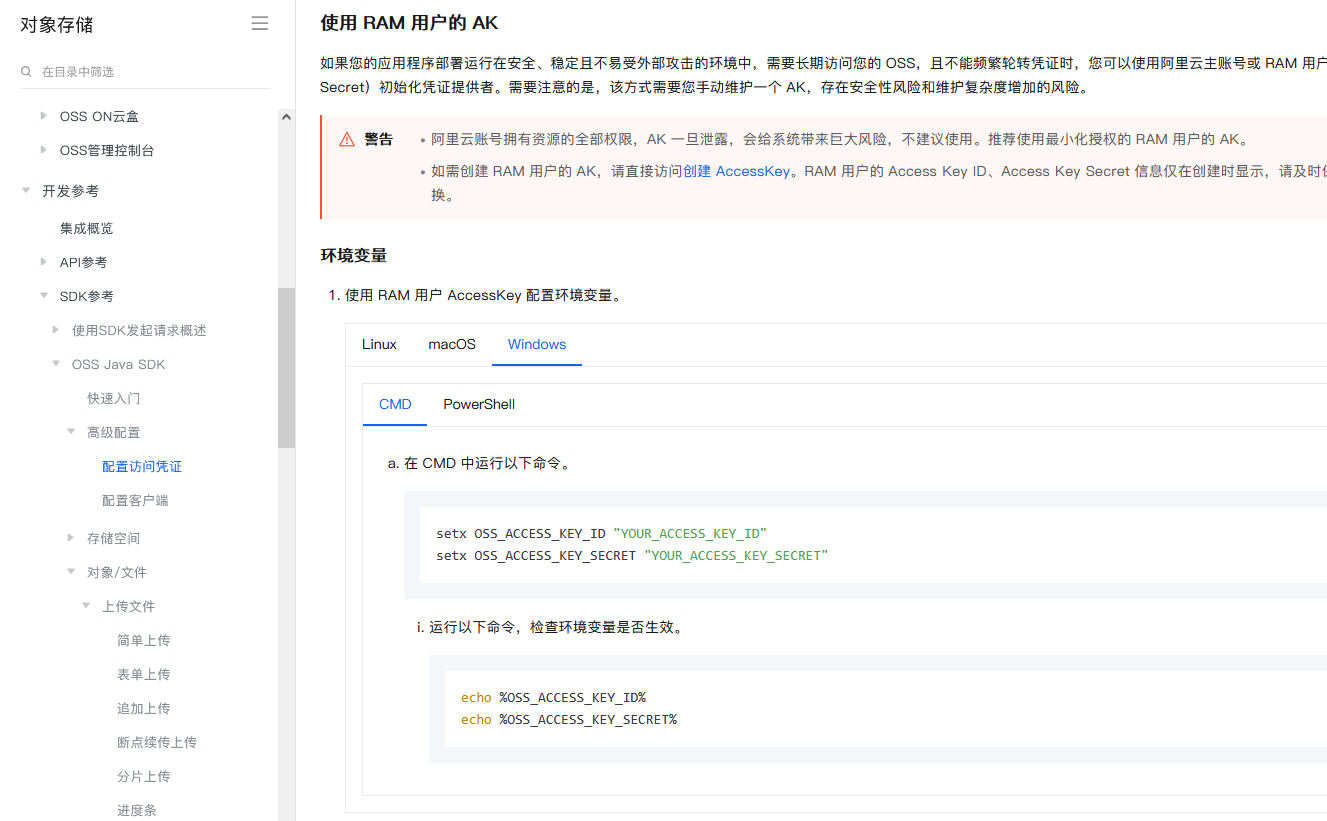Follow the 创建 AccessKey link

[x=736, y=171]
